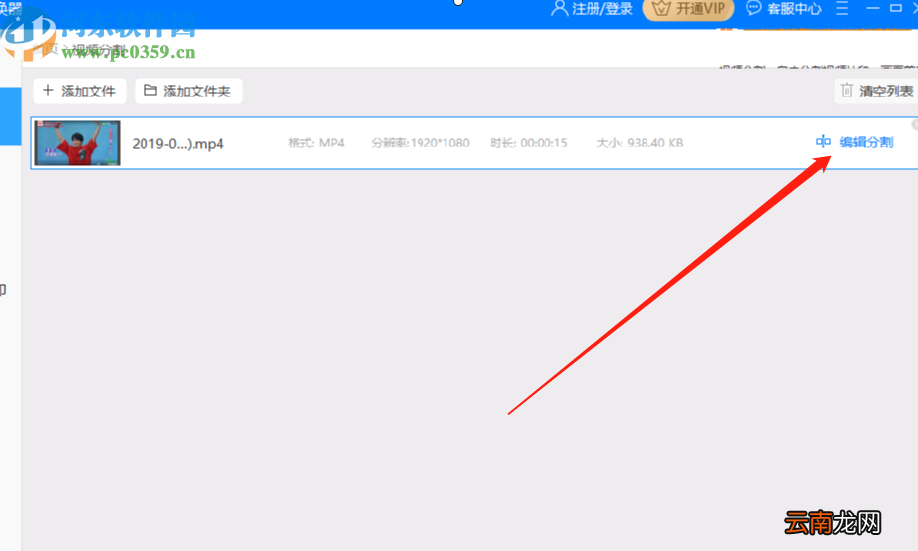Click the plus icon in 添加文件

point(48,90)
